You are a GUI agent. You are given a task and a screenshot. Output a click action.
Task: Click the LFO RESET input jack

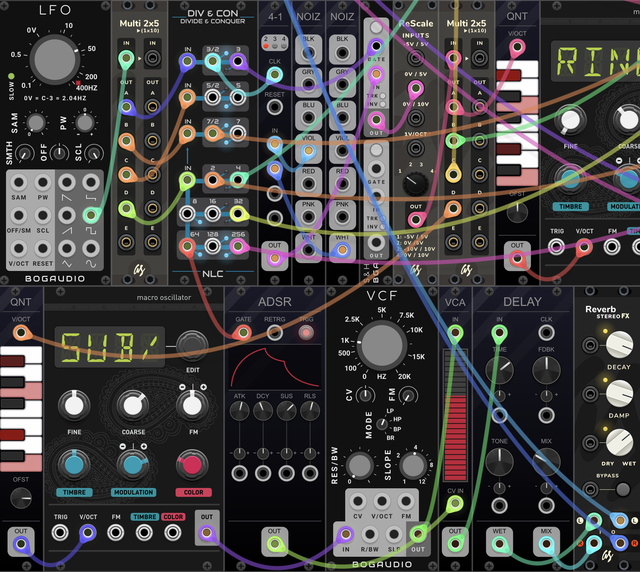(x=42, y=248)
